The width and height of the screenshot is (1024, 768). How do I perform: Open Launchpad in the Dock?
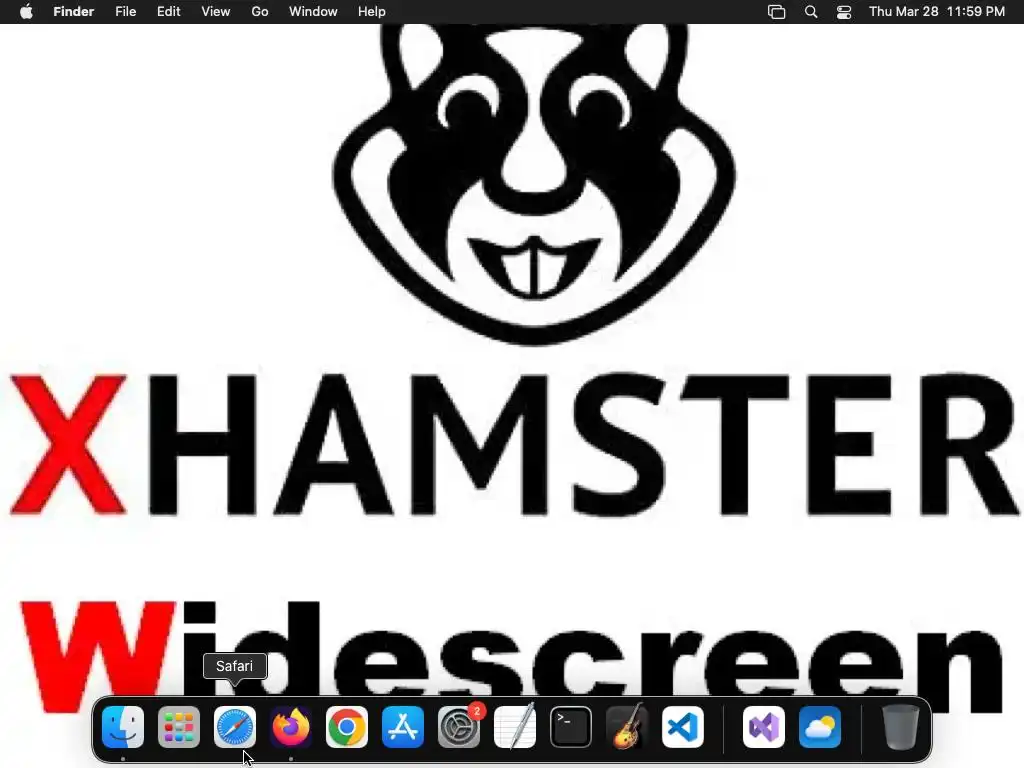tap(179, 727)
